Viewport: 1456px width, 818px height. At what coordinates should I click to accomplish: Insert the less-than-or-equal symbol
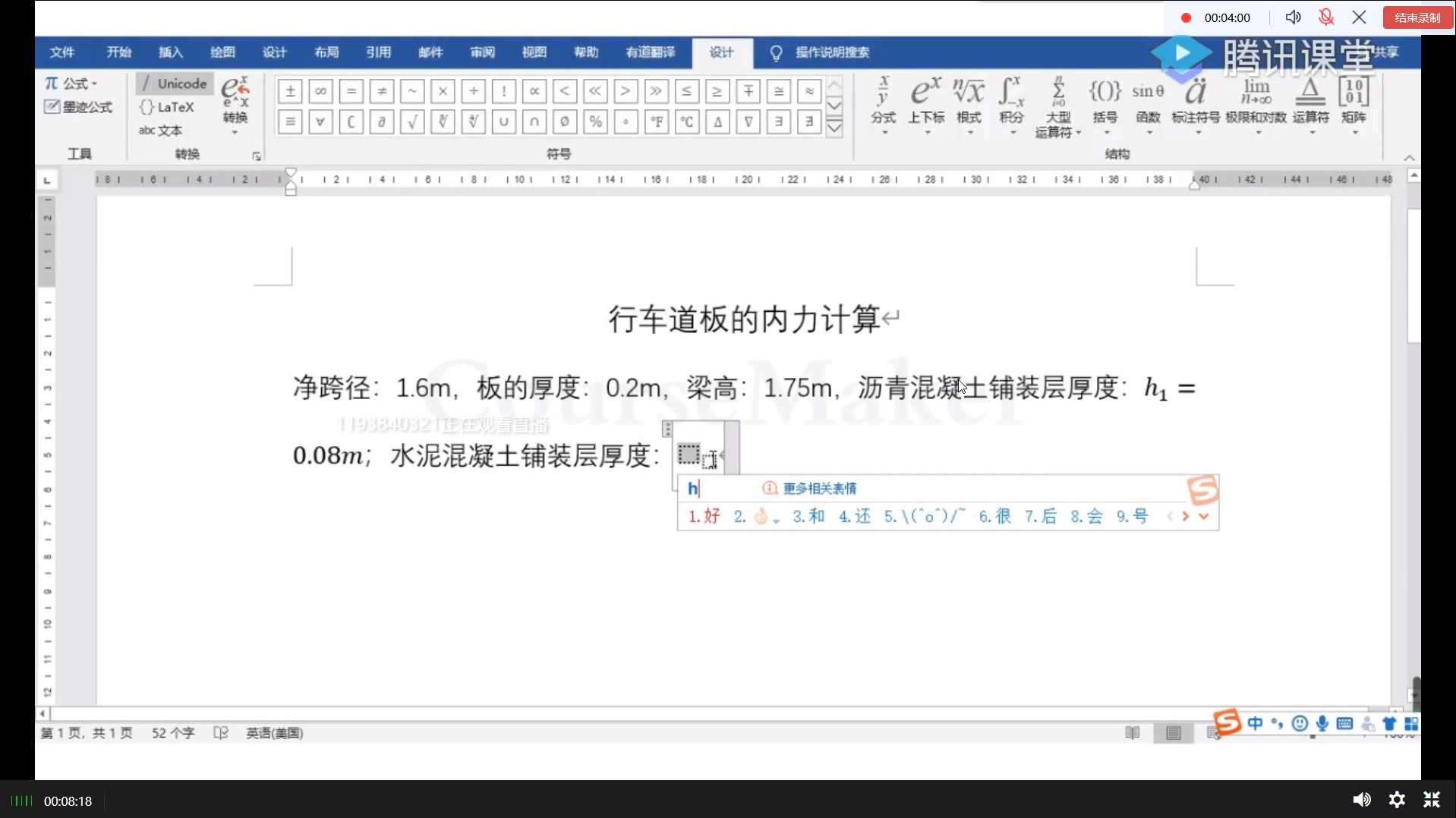coord(686,91)
